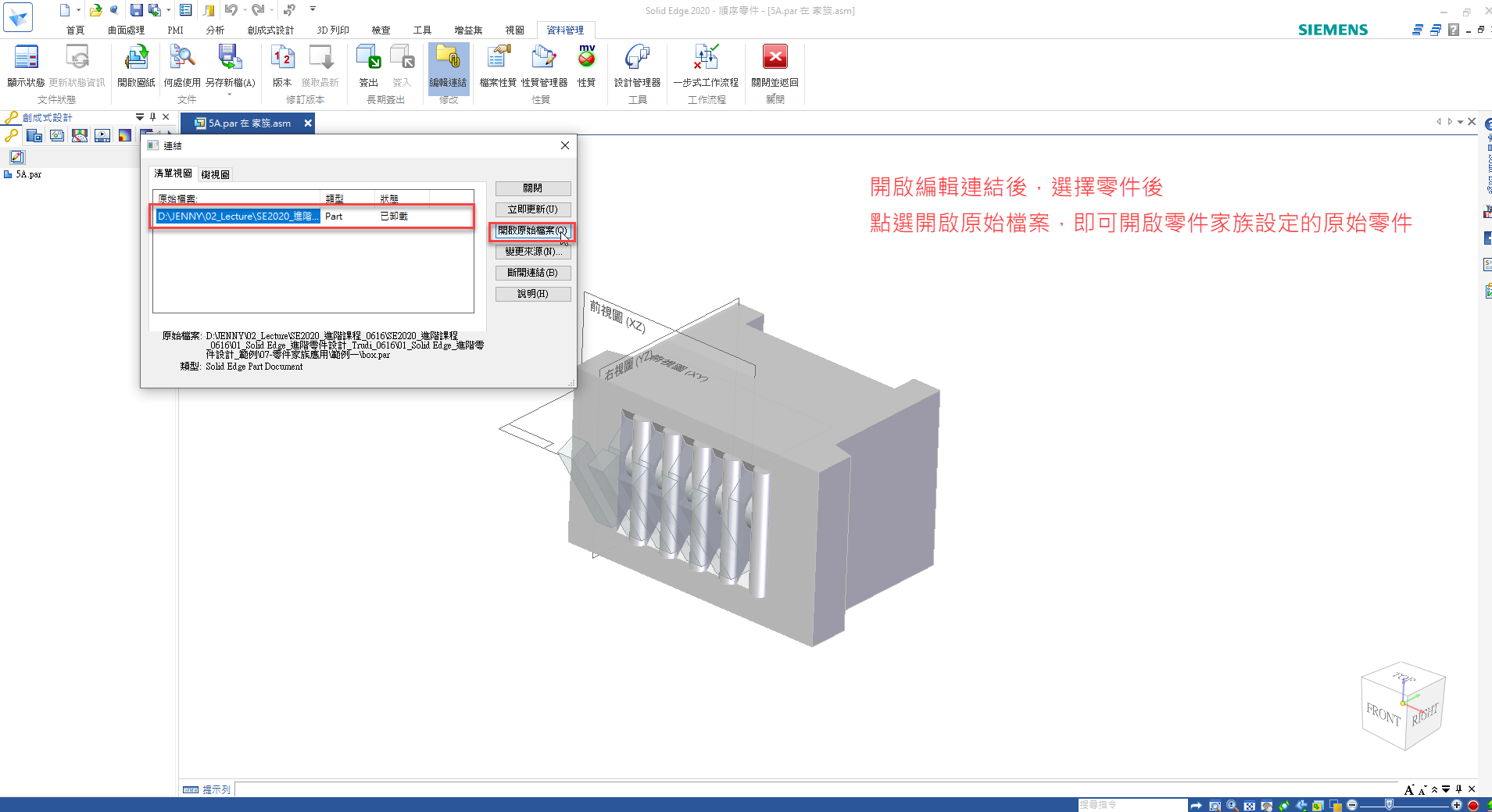Click the increase prompt text size icon
Screen dimensions: 1492x812
point(1409,789)
